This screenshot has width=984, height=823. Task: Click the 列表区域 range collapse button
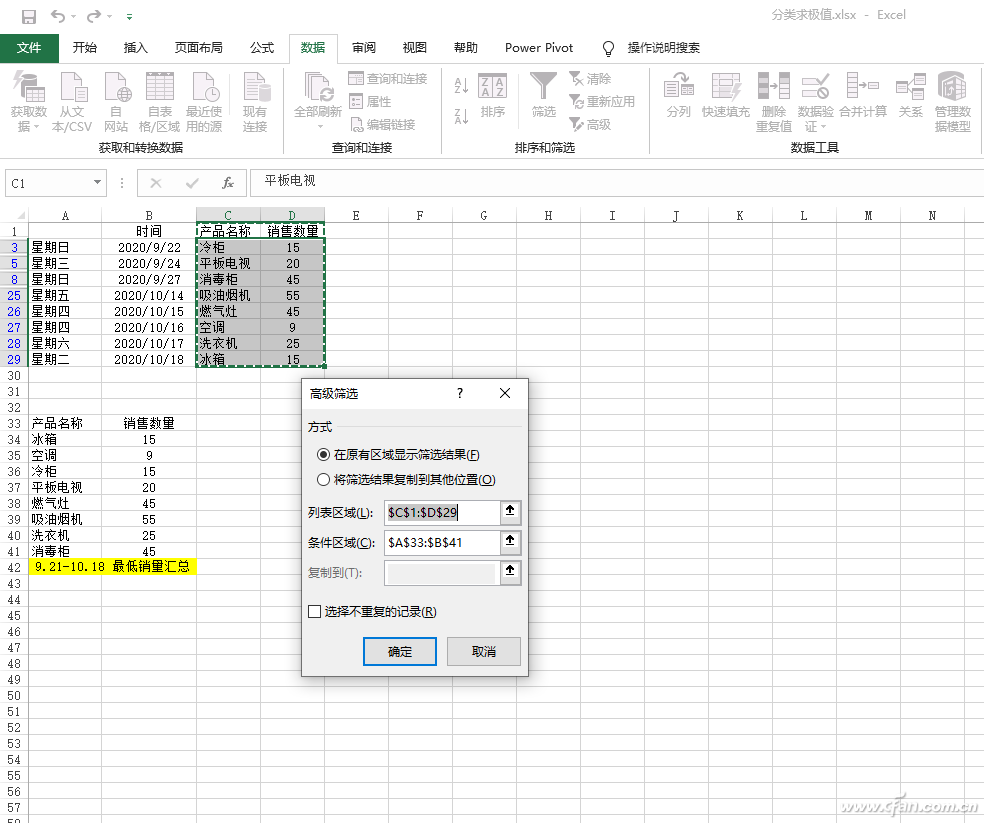point(511,512)
